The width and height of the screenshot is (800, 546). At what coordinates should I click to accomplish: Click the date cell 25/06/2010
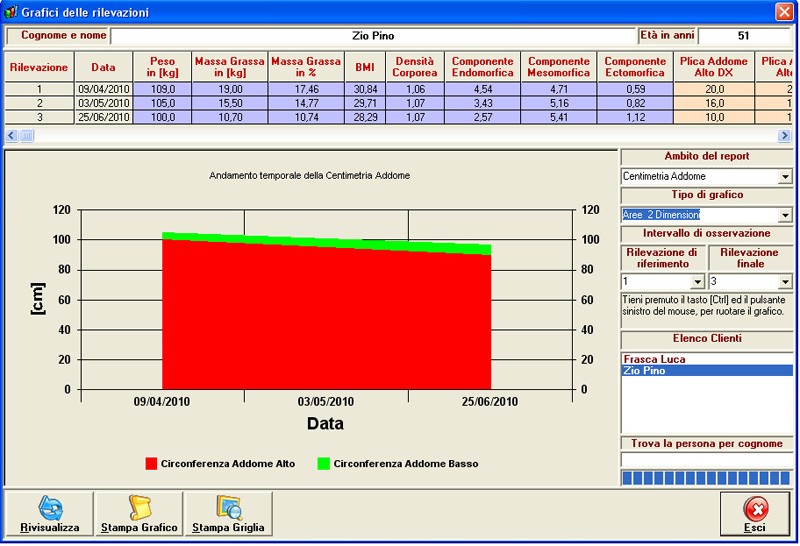(x=104, y=117)
